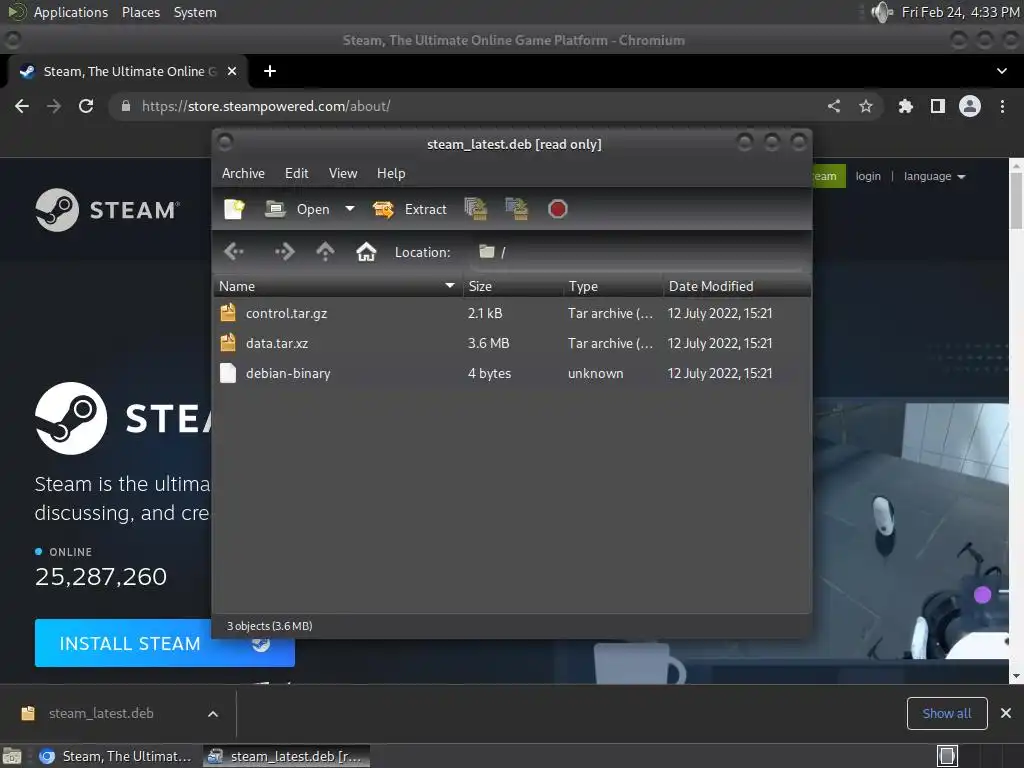Select the control.tar.gz file row
Viewport: 1024px width, 768px height.
pyautogui.click(x=512, y=313)
